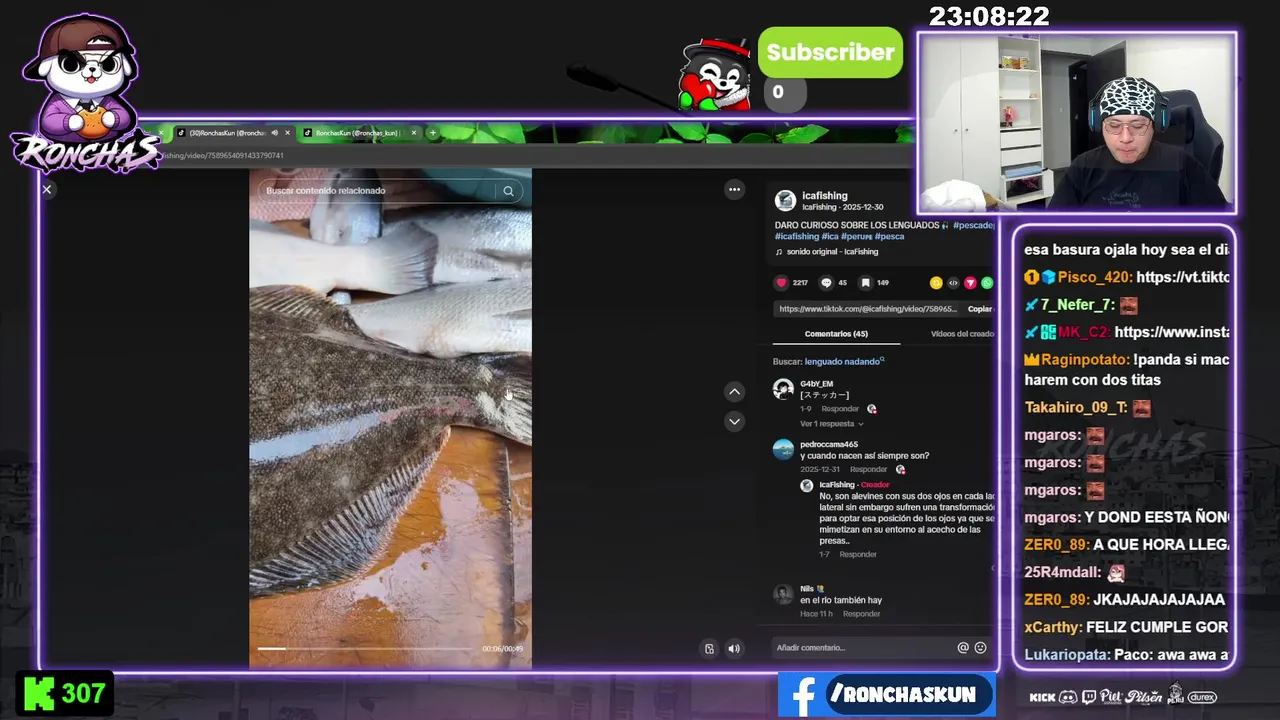Open a new browser tab with plus

tap(432, 133)
